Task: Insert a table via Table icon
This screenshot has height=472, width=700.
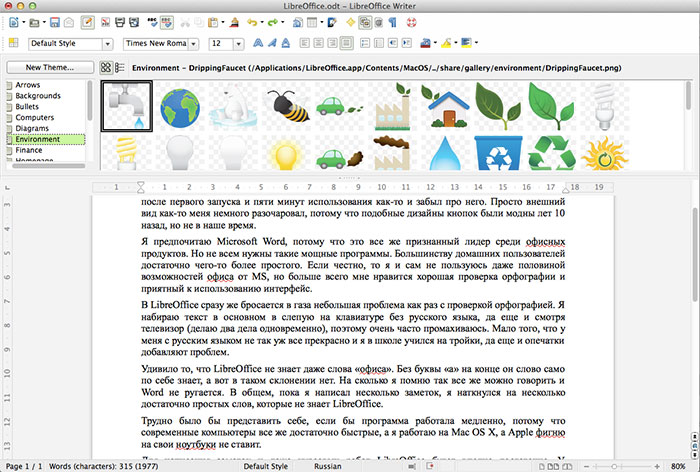Action: (312, 22)
